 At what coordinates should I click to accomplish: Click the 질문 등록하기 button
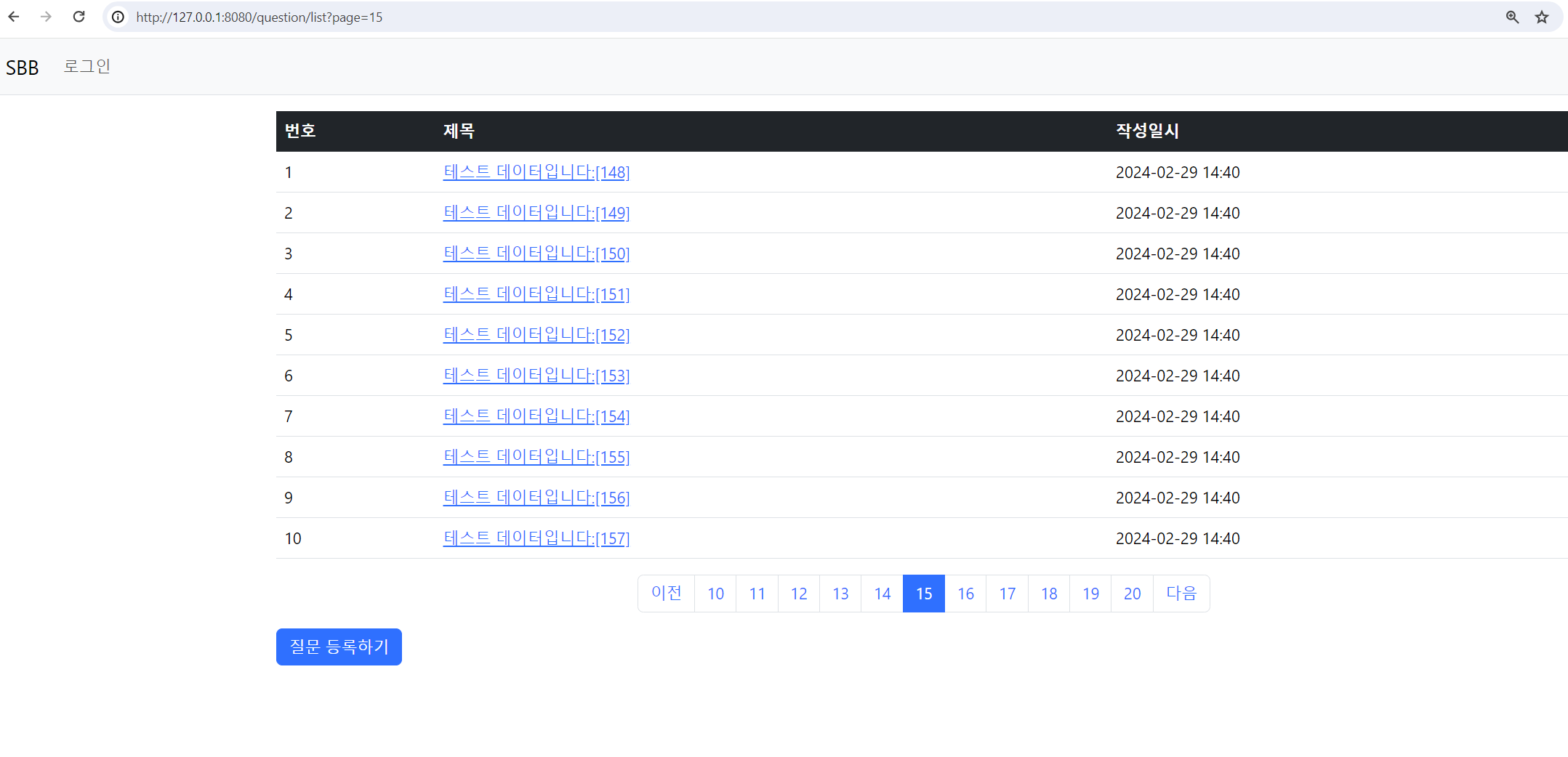point(339,647)
